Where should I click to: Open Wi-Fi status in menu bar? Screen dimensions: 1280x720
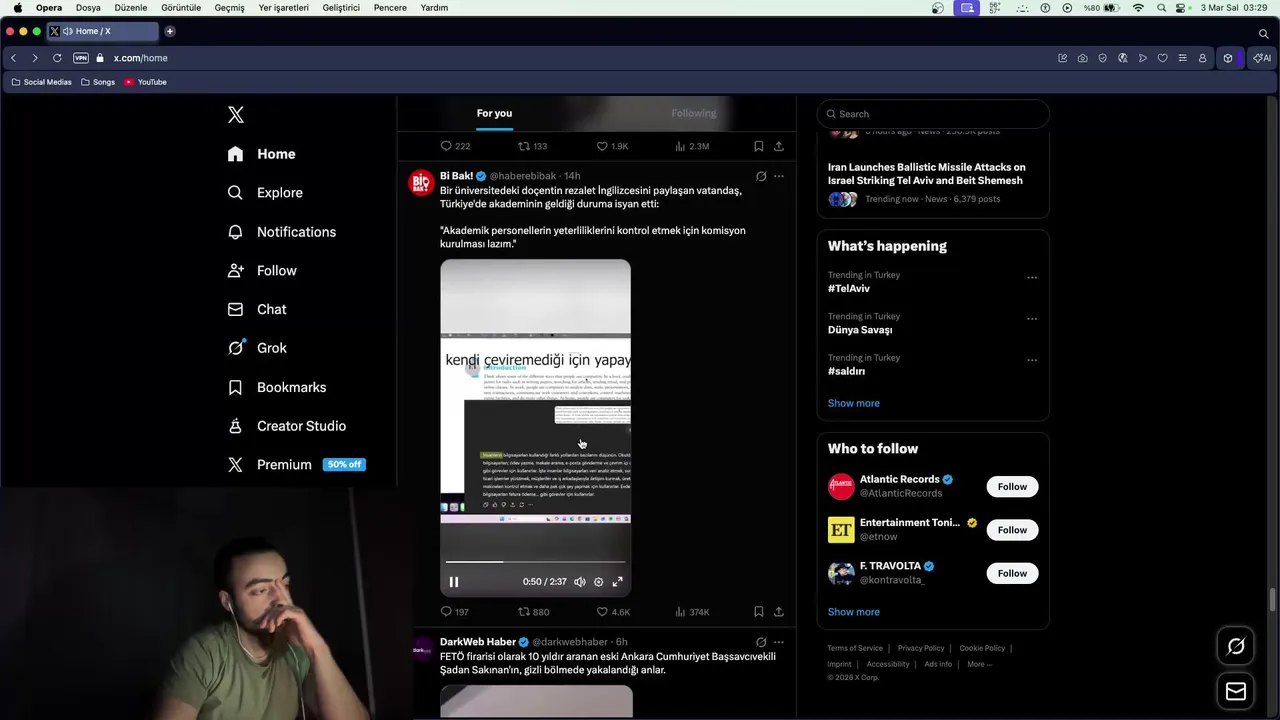pyautogui.click(x=1138, y=7)
